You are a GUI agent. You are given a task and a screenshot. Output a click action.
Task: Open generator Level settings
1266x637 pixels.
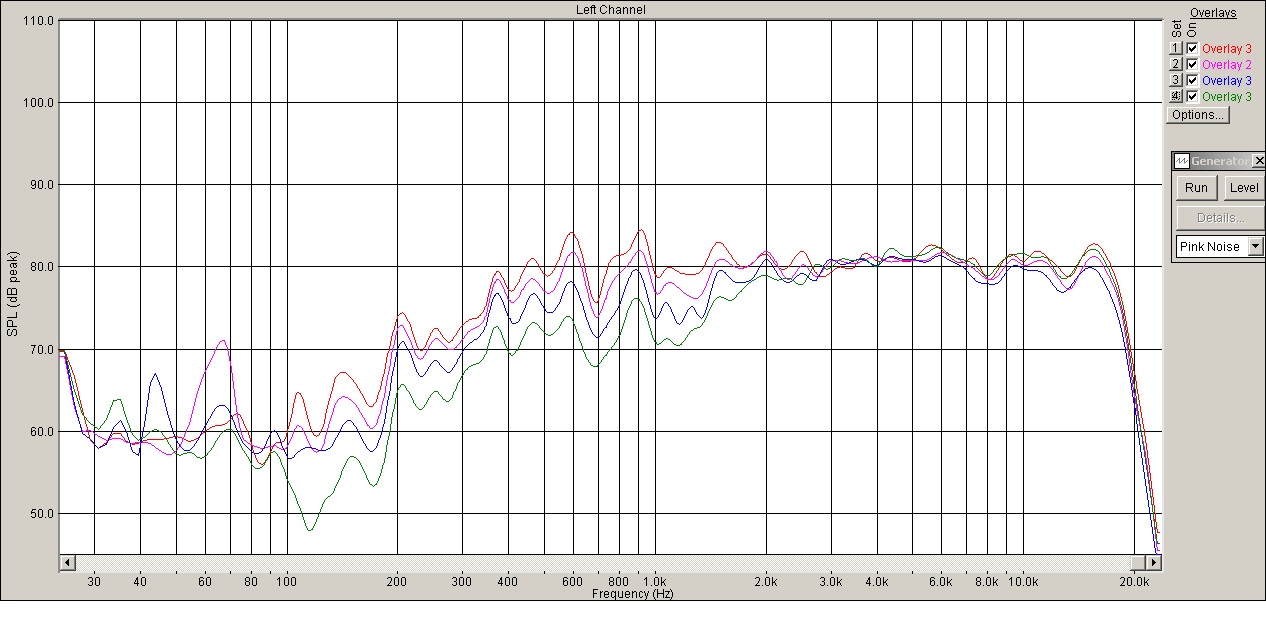tap(1244, 188)
